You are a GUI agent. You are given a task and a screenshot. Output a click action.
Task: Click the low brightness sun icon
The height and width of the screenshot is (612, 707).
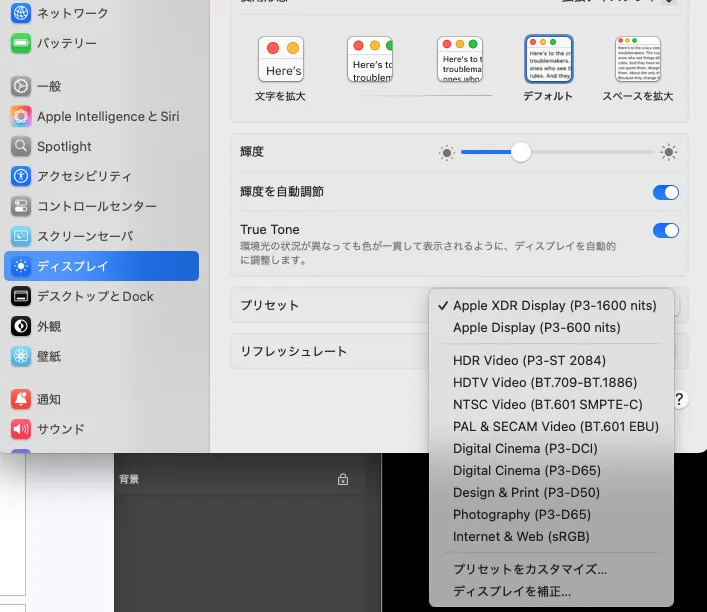tap(447, 153)
